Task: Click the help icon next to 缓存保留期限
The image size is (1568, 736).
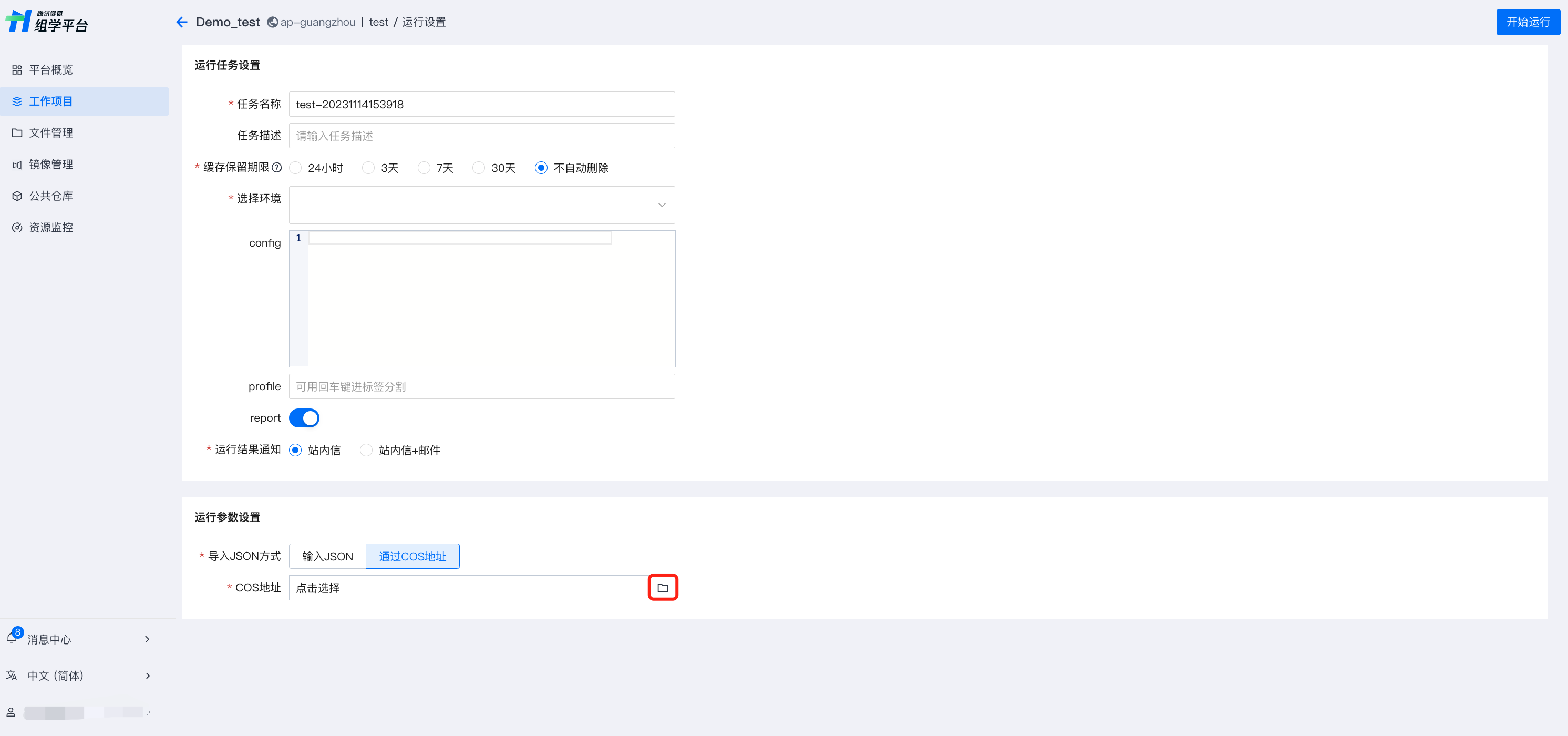Action: tap(277, 167)
